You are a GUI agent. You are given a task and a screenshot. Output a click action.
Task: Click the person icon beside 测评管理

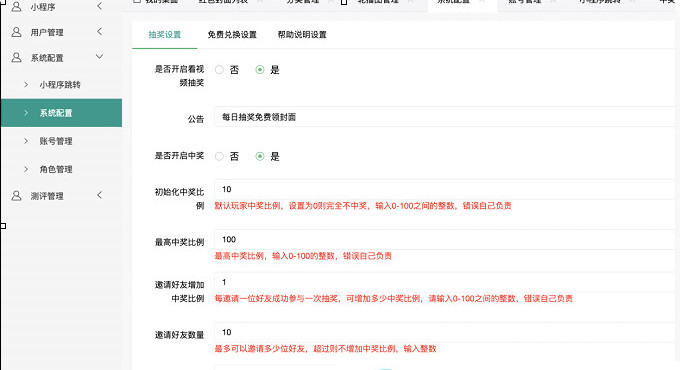point(16,196)
